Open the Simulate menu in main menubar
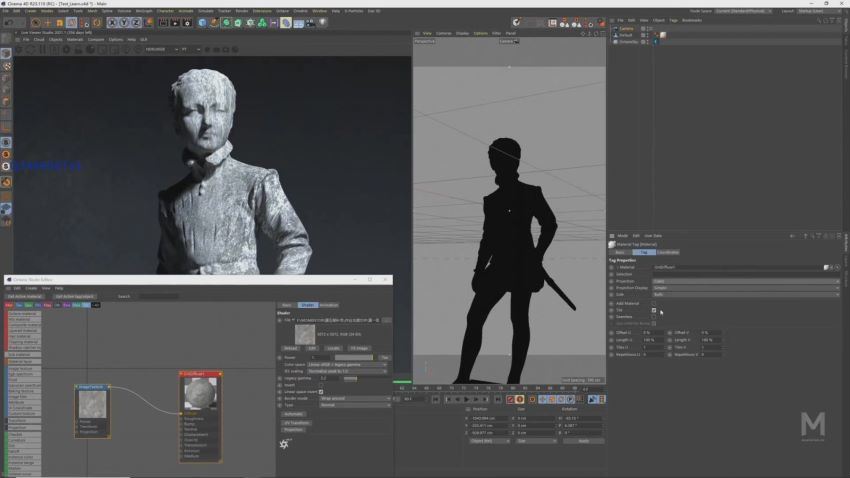The width and height of the screenshot is (850, 478). (205, 11)
